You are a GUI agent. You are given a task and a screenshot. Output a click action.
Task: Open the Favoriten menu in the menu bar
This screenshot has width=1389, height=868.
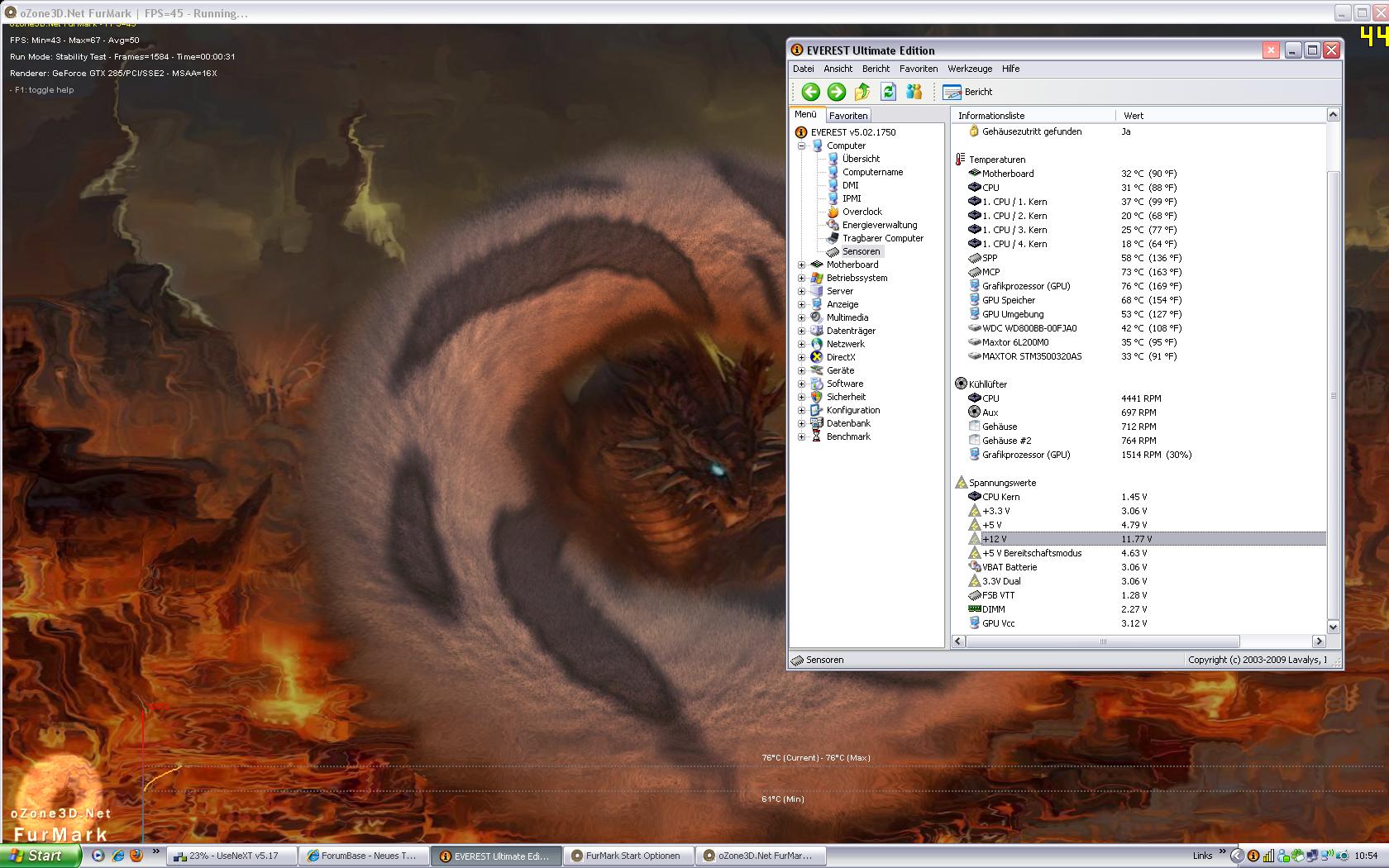click(919, 69)
